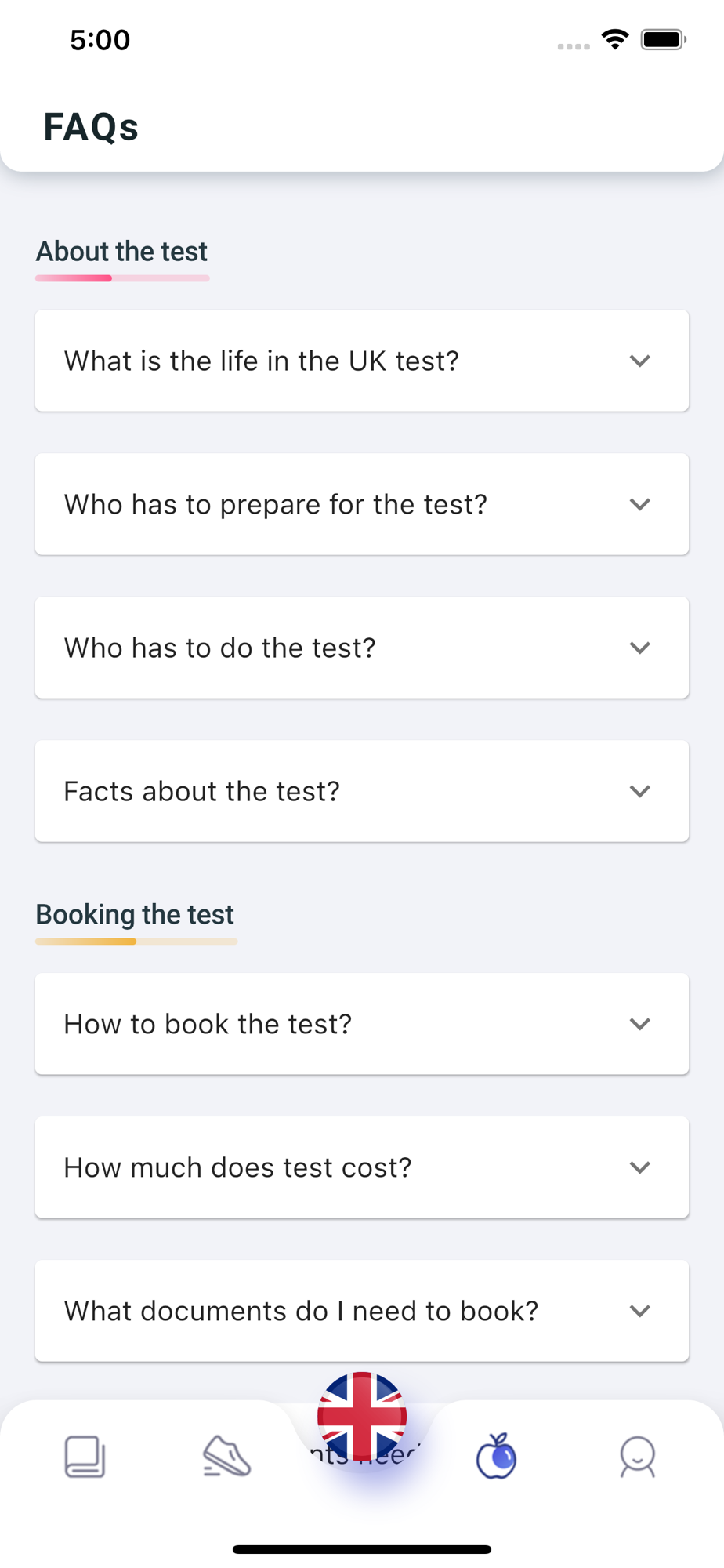Tap the About the test section heading
The image size is (724, 1568).
[x=121, y=252]
